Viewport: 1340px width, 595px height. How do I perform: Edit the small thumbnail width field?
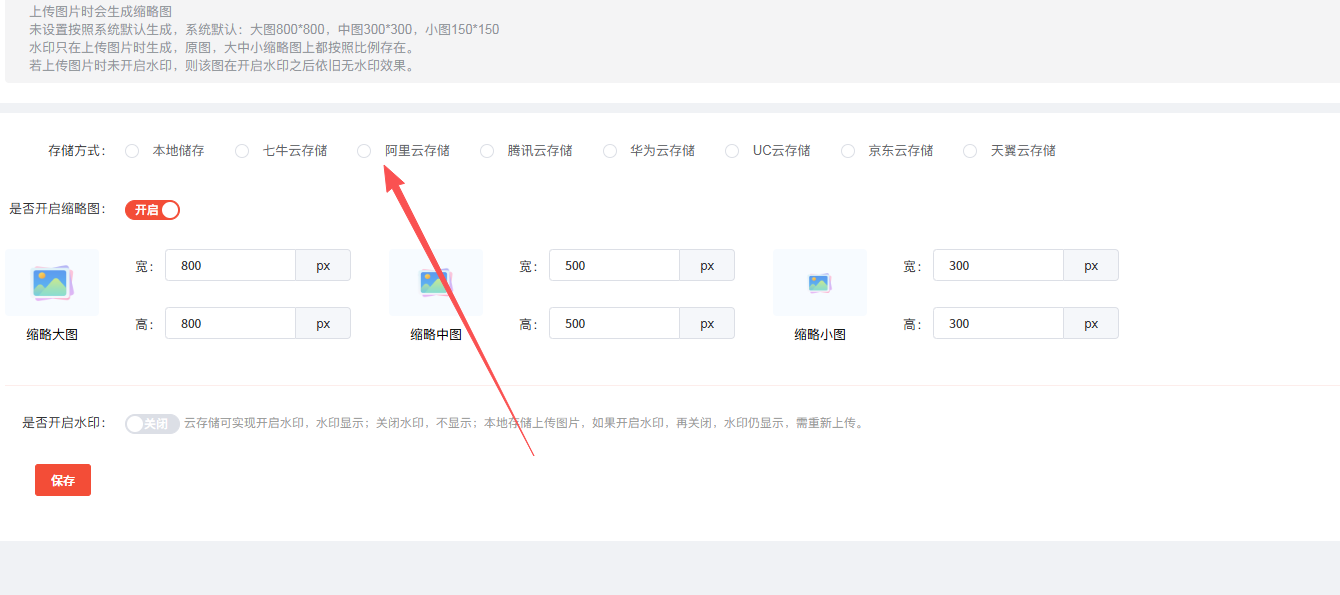pos(998,266)
